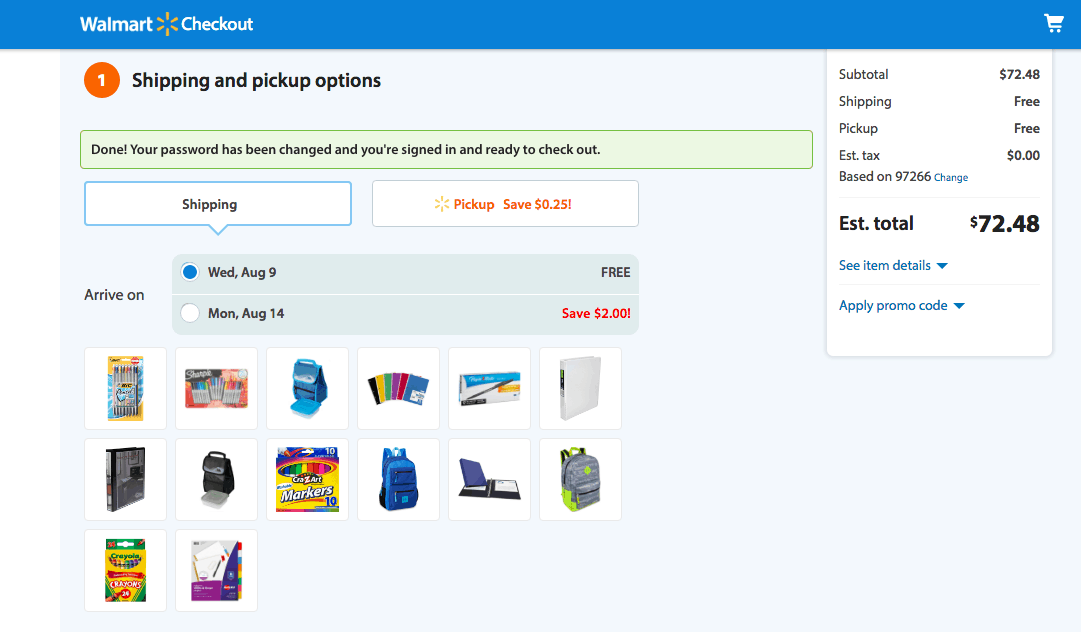
Task: Open the shopping cart icon
Action: click(x=1053, y=22)
